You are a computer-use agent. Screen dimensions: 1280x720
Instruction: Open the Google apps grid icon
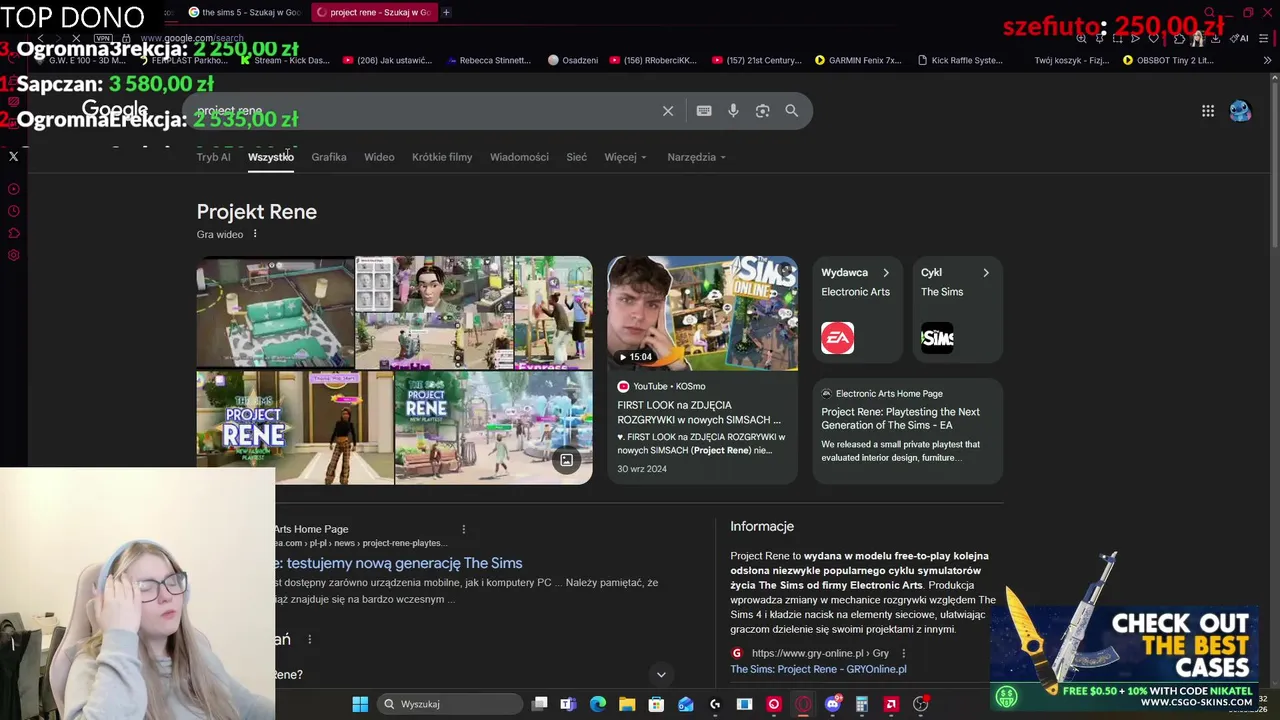pyautogui.click(x=1208, y=111)
